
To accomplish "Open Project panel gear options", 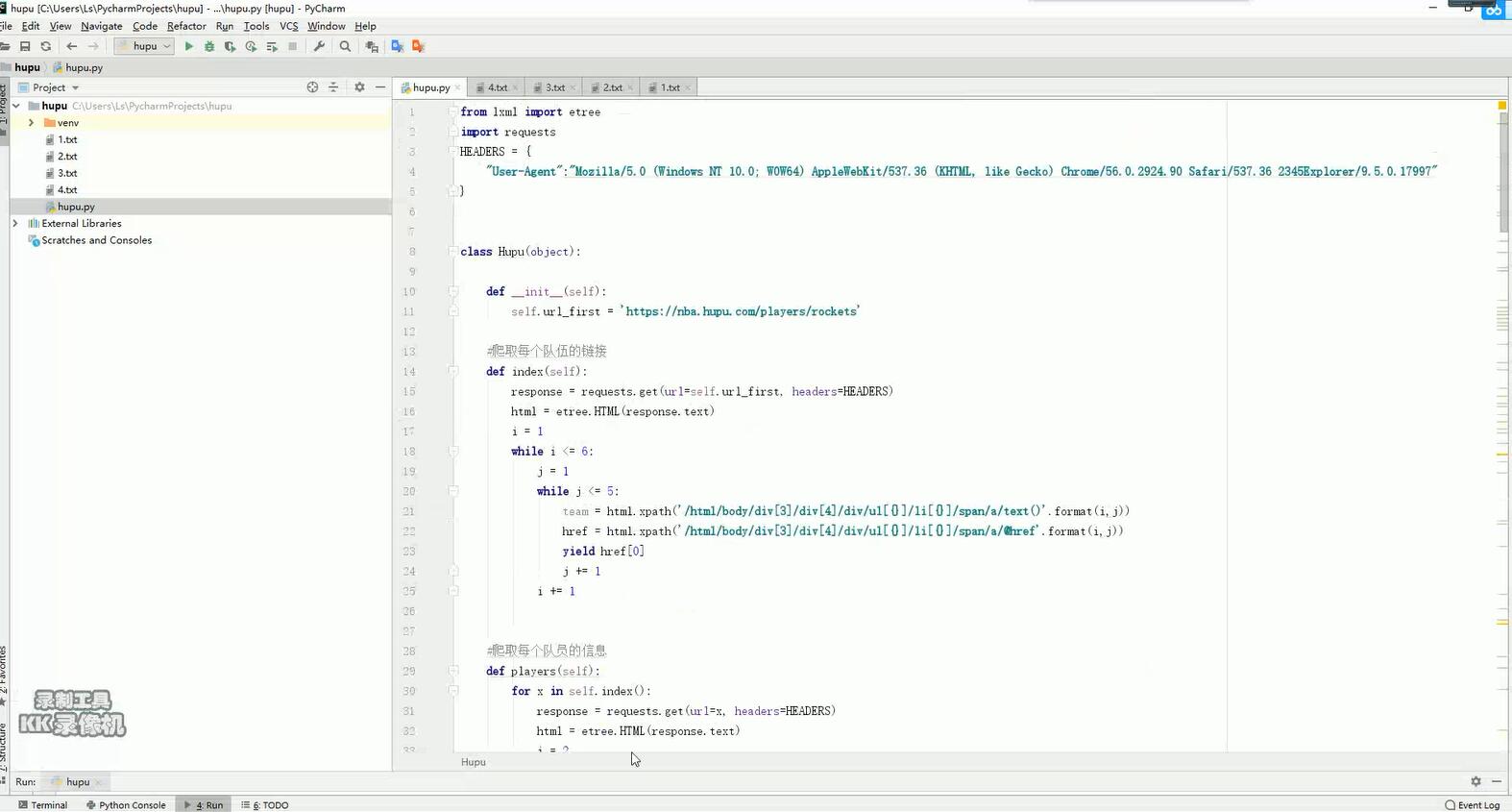I will [359, 87].
